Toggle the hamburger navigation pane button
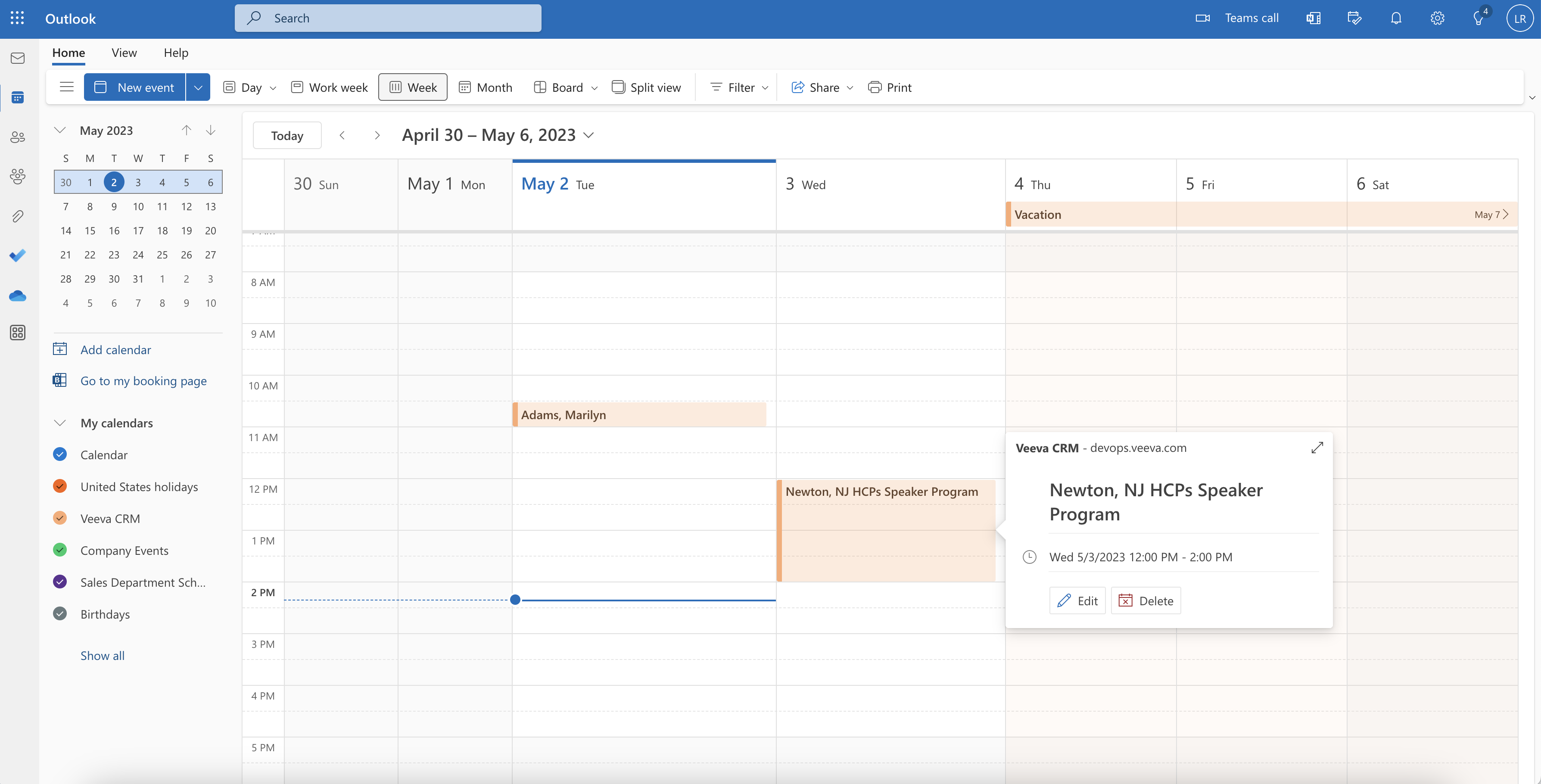 (66, 87)
